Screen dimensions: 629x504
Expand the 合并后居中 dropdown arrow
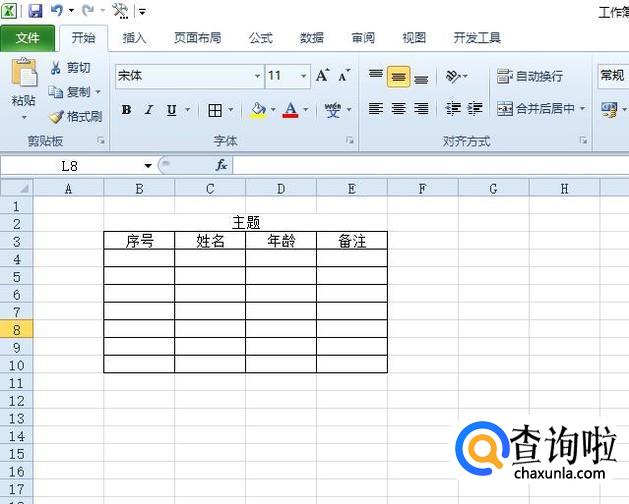582,108
